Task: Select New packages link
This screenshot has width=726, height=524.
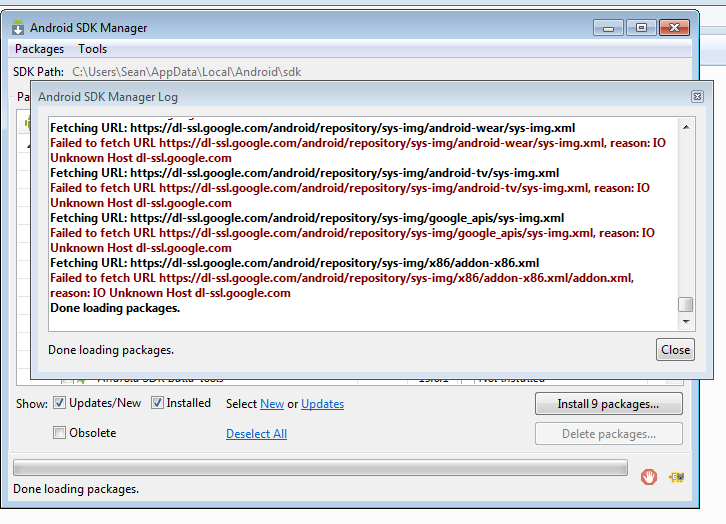Action: coord(272,404)
